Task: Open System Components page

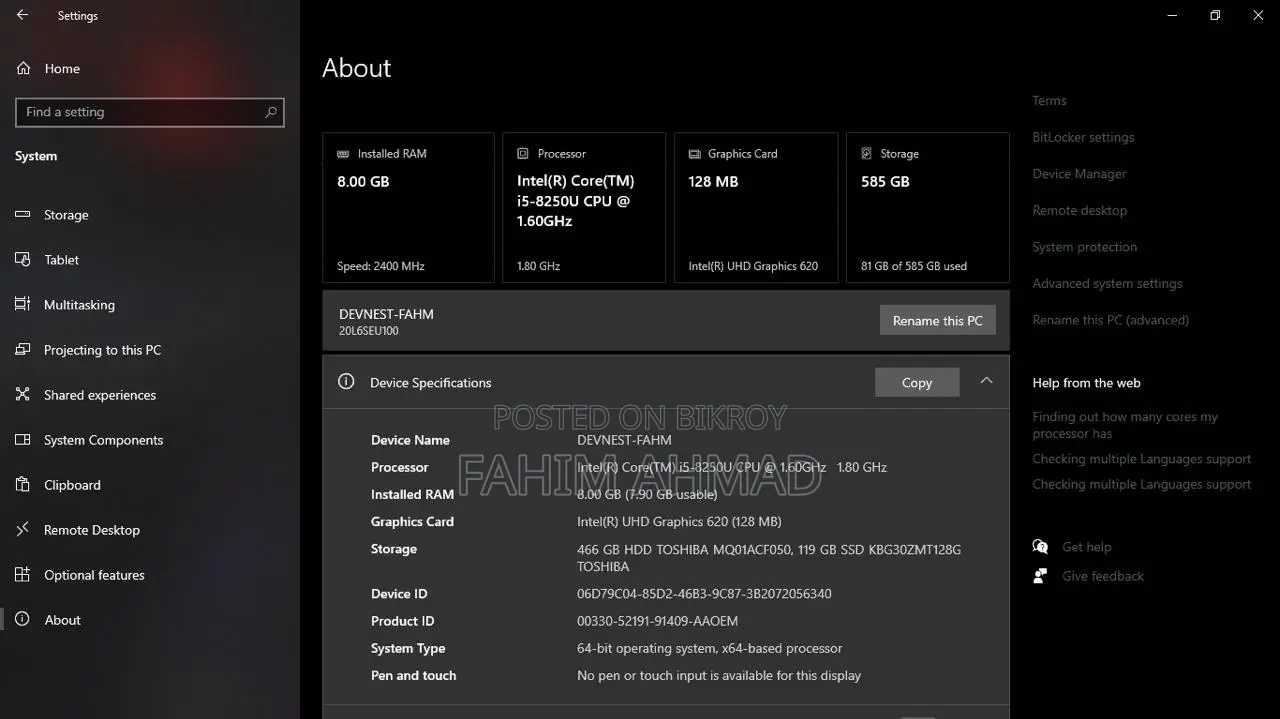Action: coord(103,440)
